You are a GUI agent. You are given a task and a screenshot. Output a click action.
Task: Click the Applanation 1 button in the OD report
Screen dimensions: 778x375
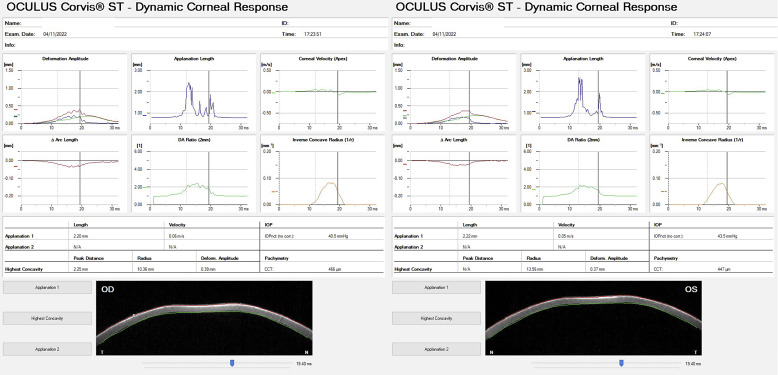click(x=47, y=288)
